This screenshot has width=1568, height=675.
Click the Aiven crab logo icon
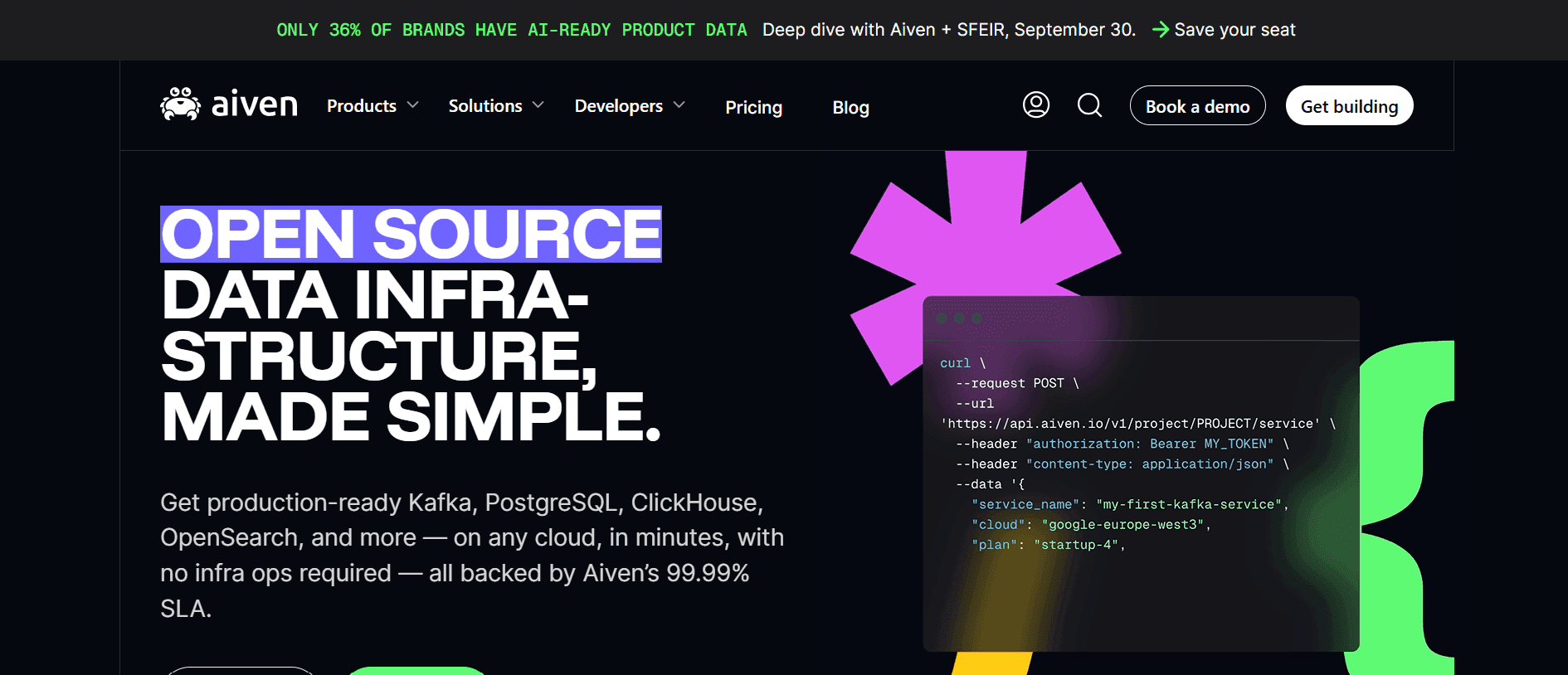pos(180,104)
